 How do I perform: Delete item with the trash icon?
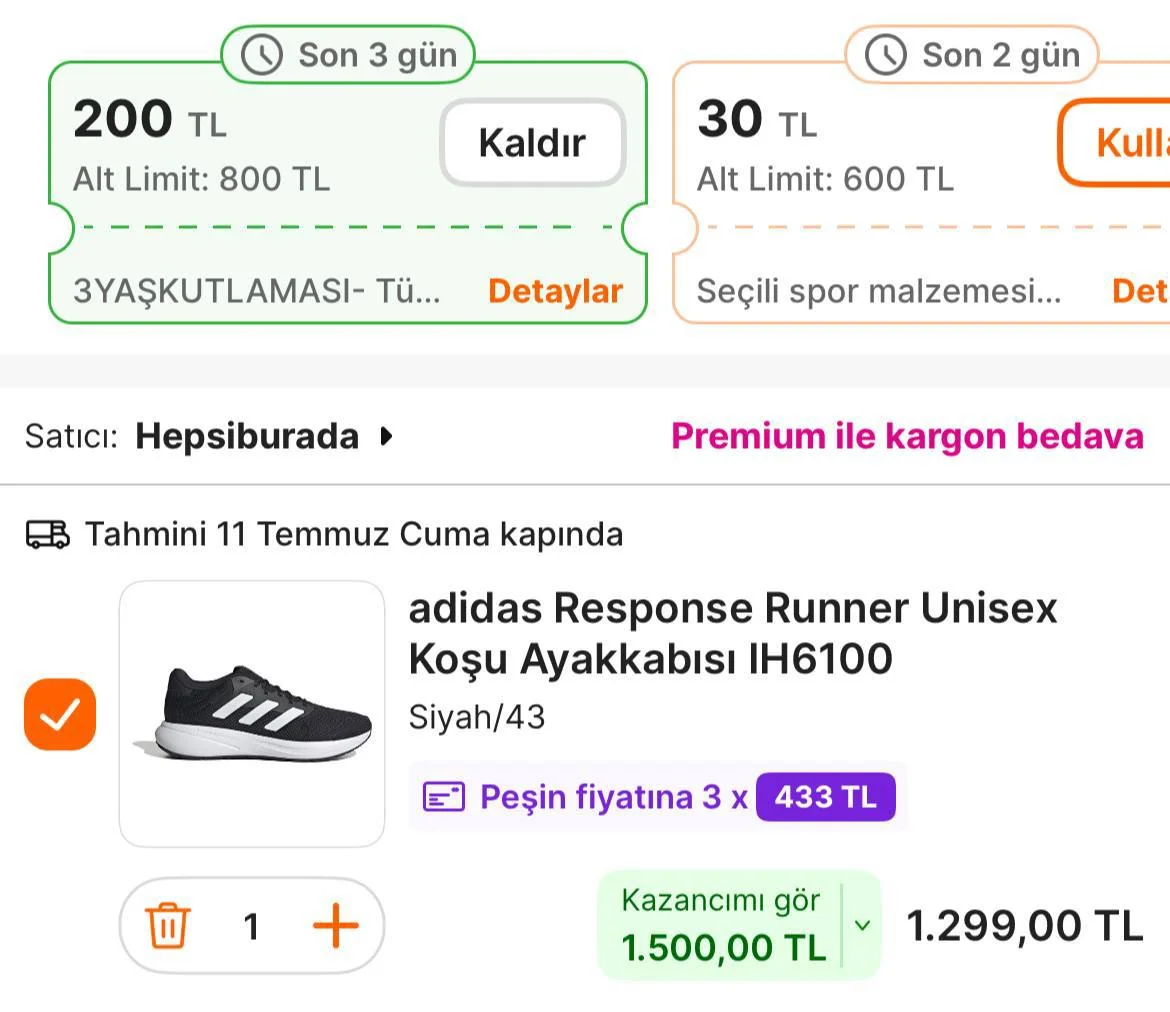point(168,926)
